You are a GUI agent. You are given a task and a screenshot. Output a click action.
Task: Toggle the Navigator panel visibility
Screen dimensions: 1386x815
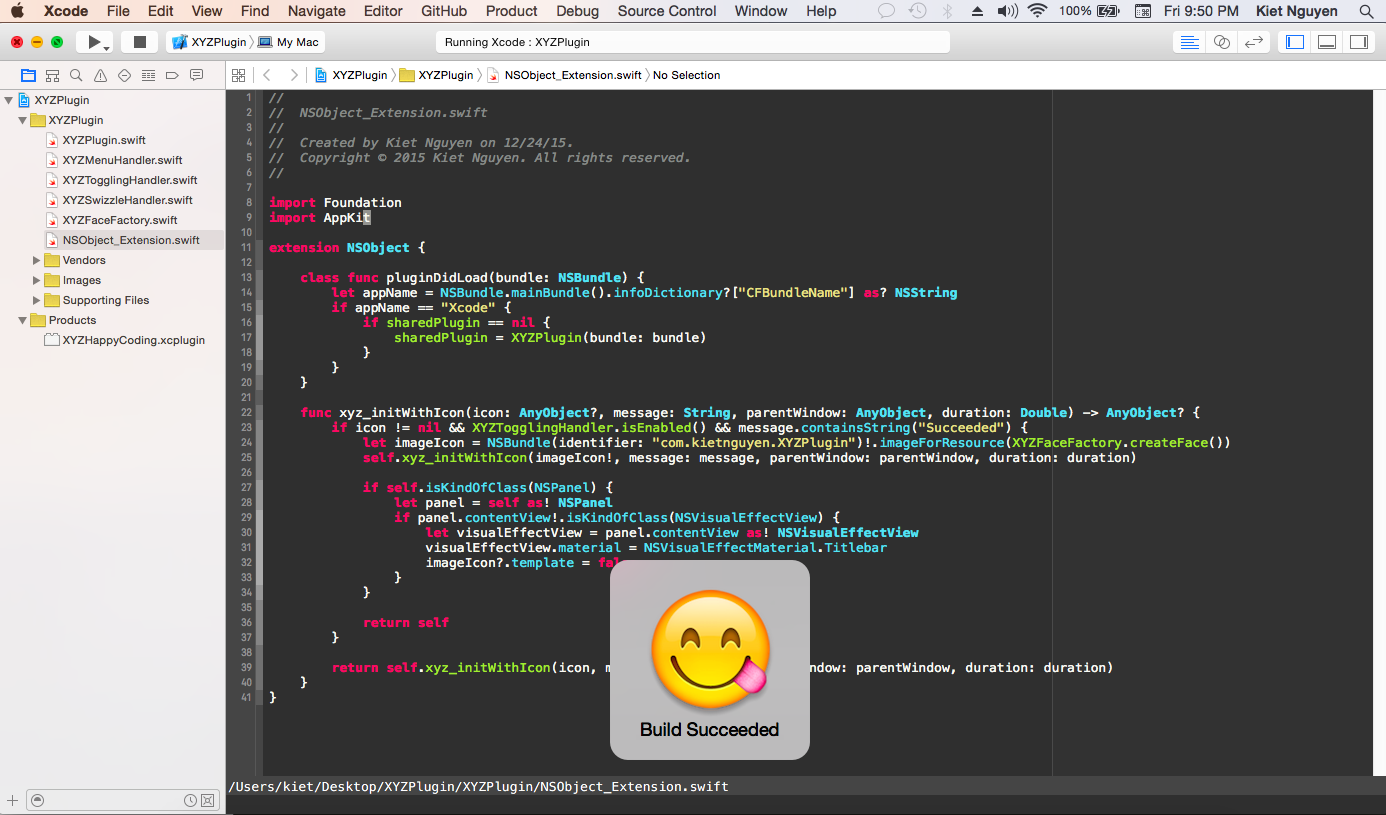point(1295,42)
